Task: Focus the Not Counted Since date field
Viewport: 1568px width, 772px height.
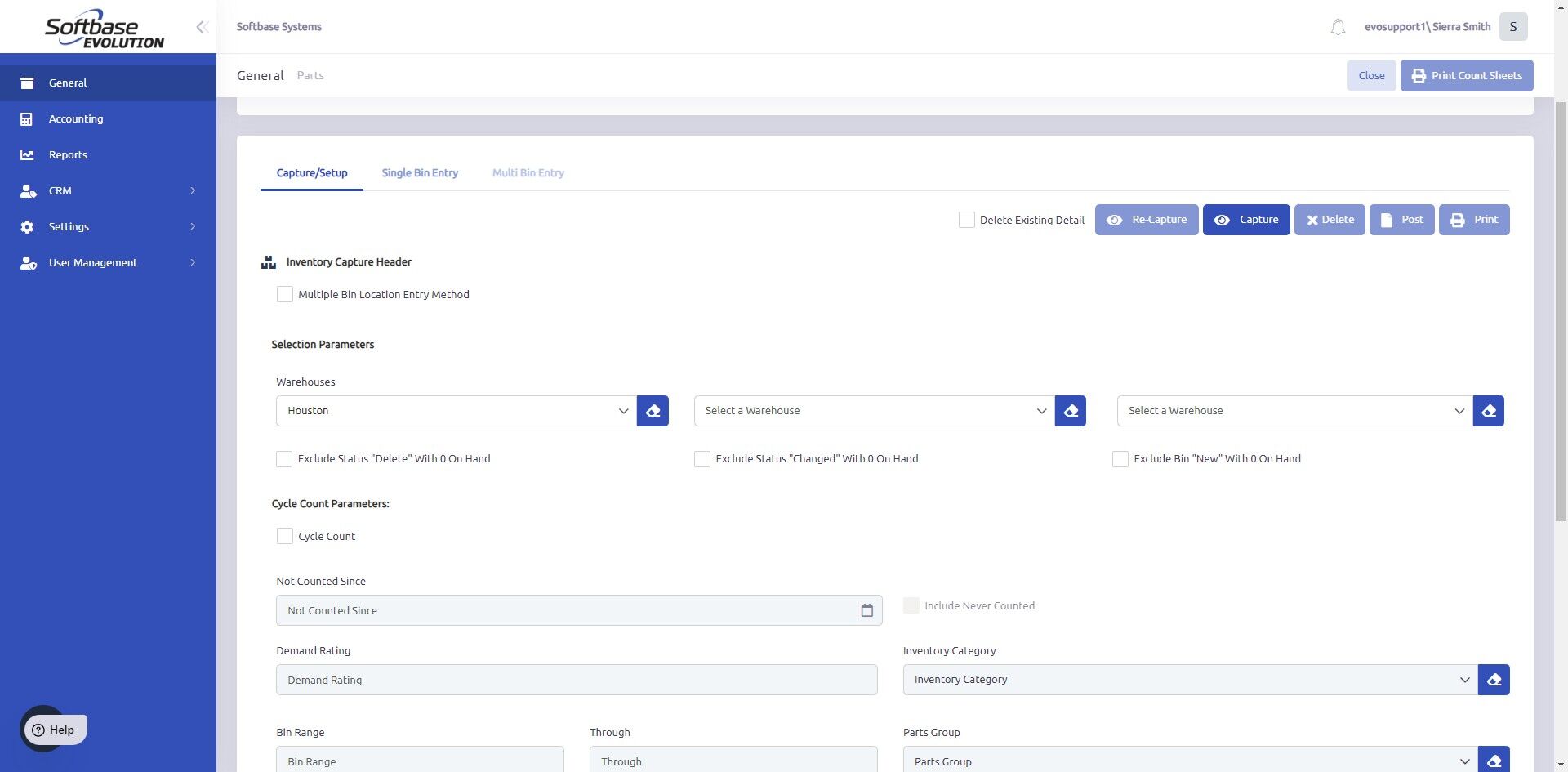Action: [x=579, y=610]
